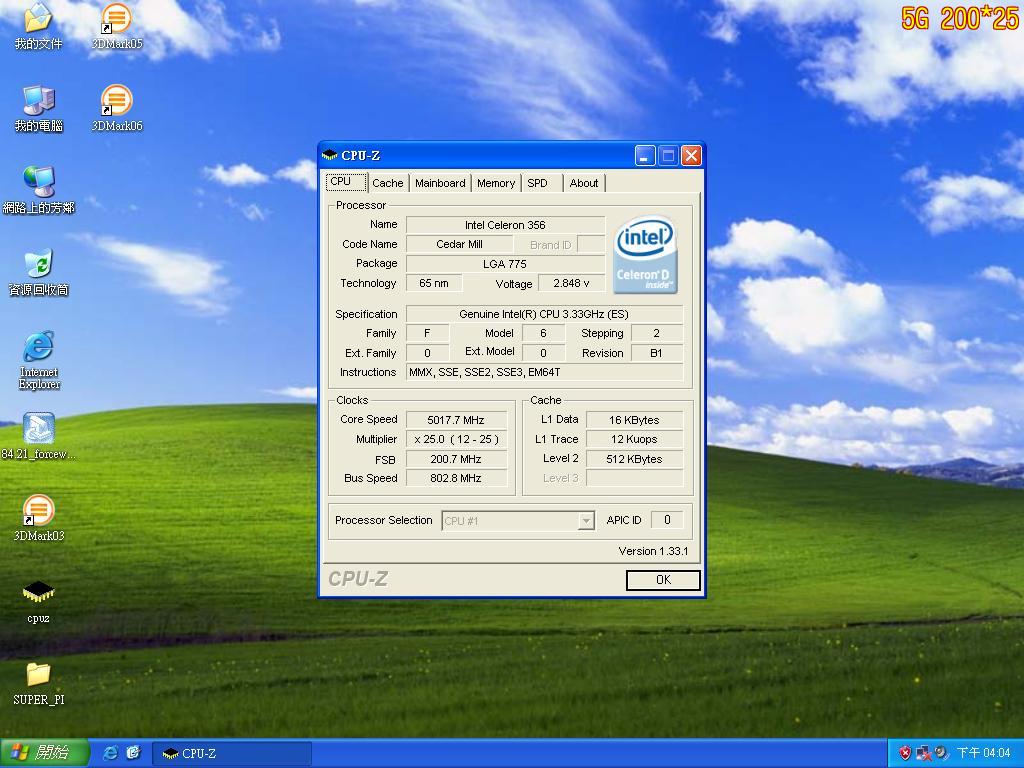Click the APIC ID value field
This screenshot has height=768, width=1024.
667,520
